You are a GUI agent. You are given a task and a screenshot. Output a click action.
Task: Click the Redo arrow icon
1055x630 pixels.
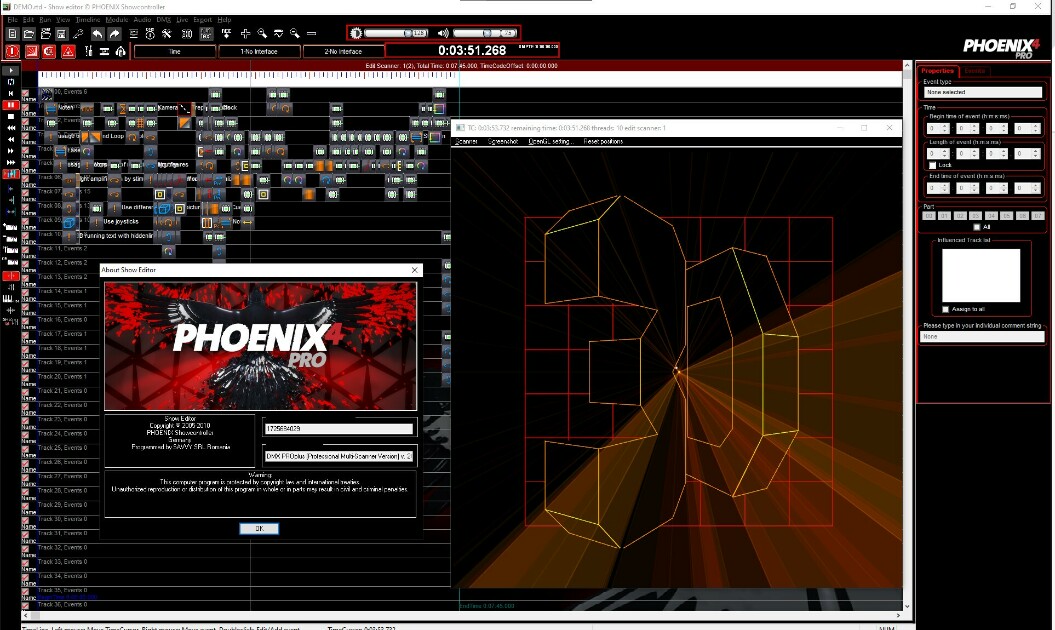(114, 34)
